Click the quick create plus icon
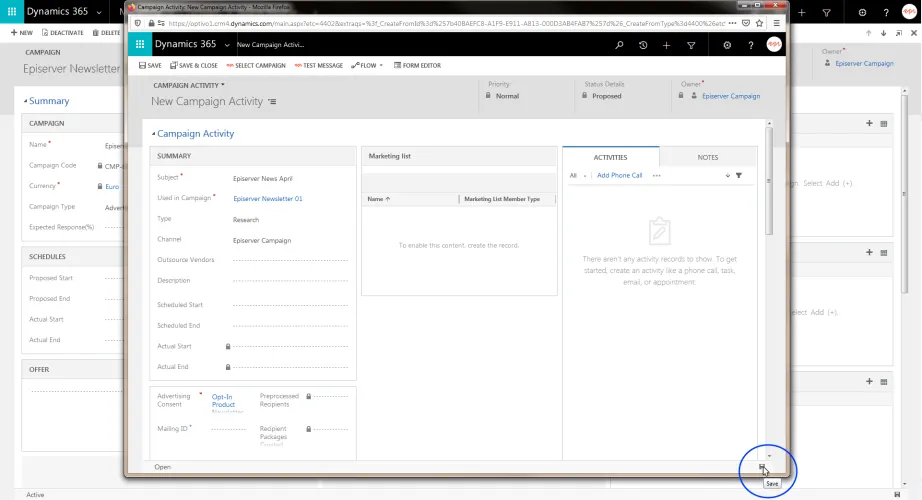 tap(666, 45)
